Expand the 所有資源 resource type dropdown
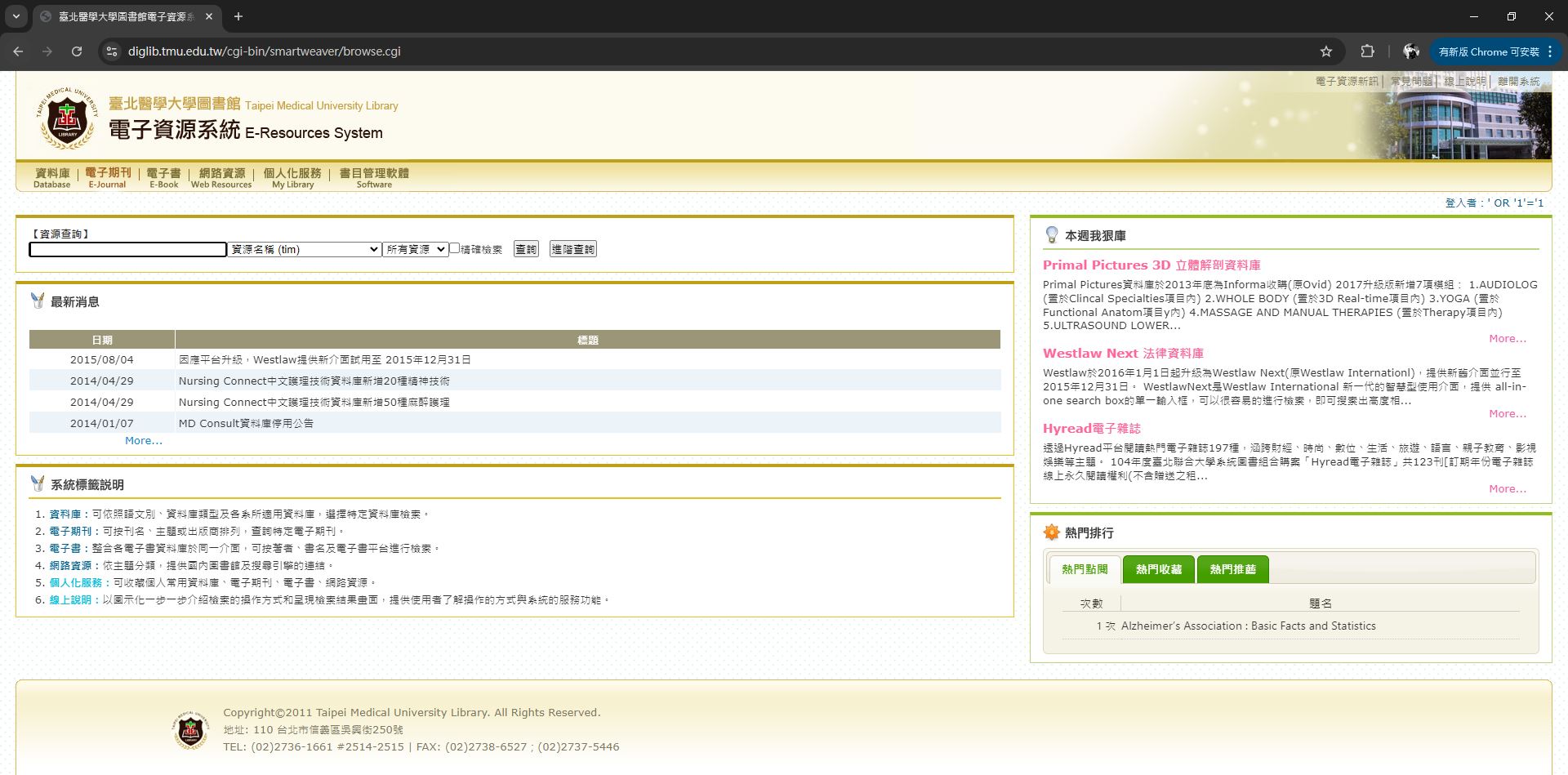This screenshot has width=1568, height=775. point(416,250)
